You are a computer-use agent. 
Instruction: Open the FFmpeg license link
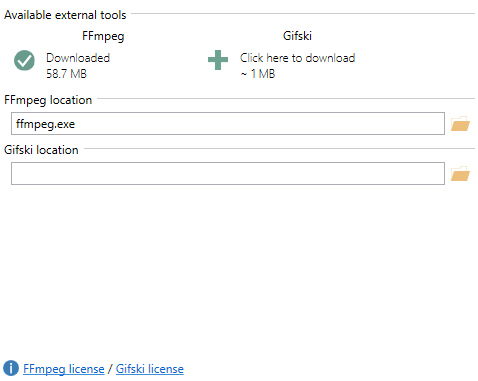coord(64,369)
